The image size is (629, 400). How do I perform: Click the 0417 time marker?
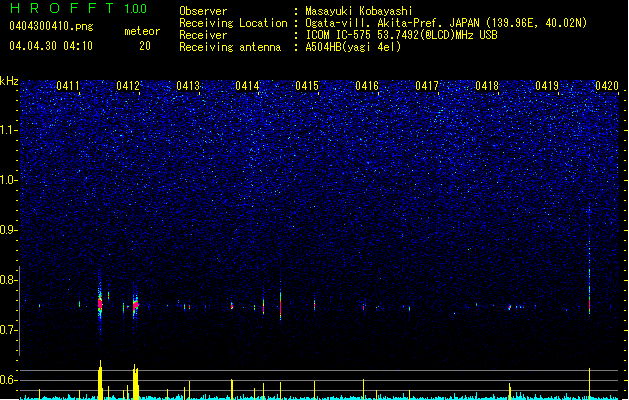tap(427, 86)
